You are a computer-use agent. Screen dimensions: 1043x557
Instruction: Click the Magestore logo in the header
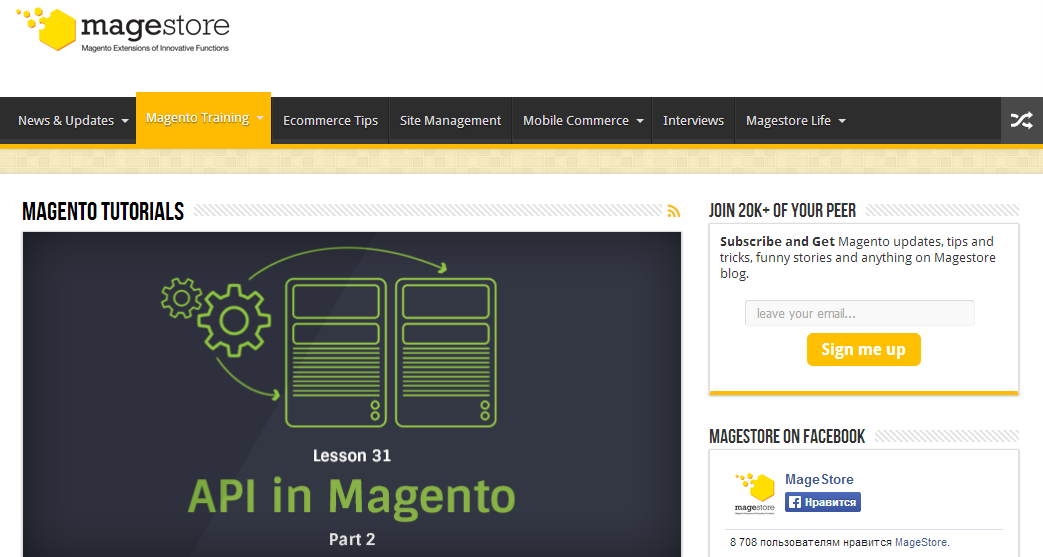(x=123, y=30)
